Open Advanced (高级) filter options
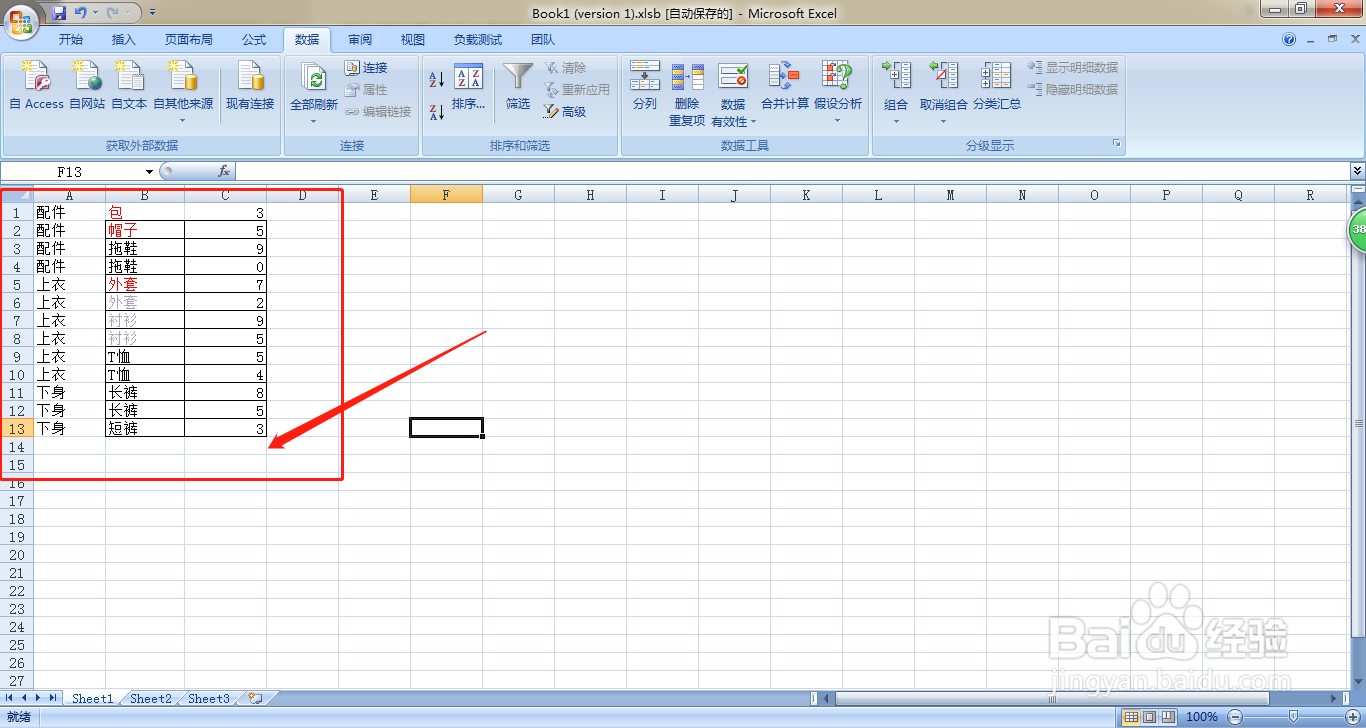1366x728 pixels. [565, 112]
